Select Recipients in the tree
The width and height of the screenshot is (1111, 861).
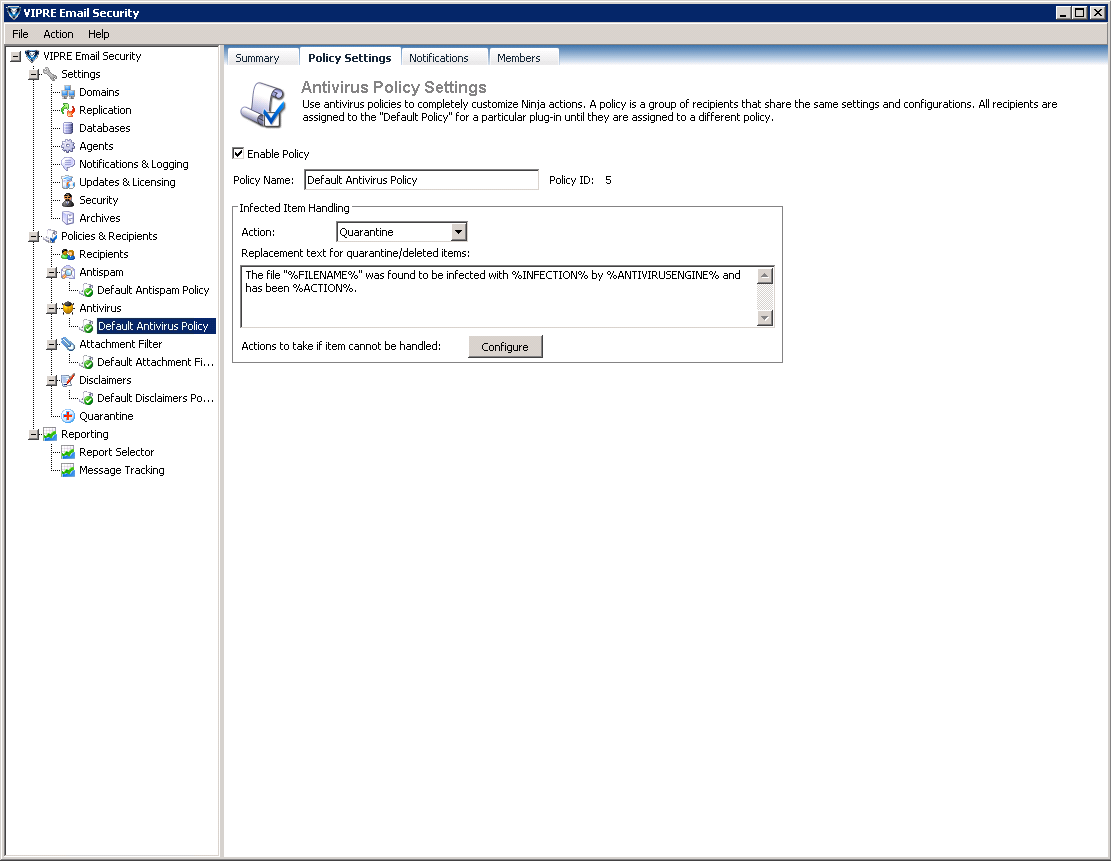[103, 254]
